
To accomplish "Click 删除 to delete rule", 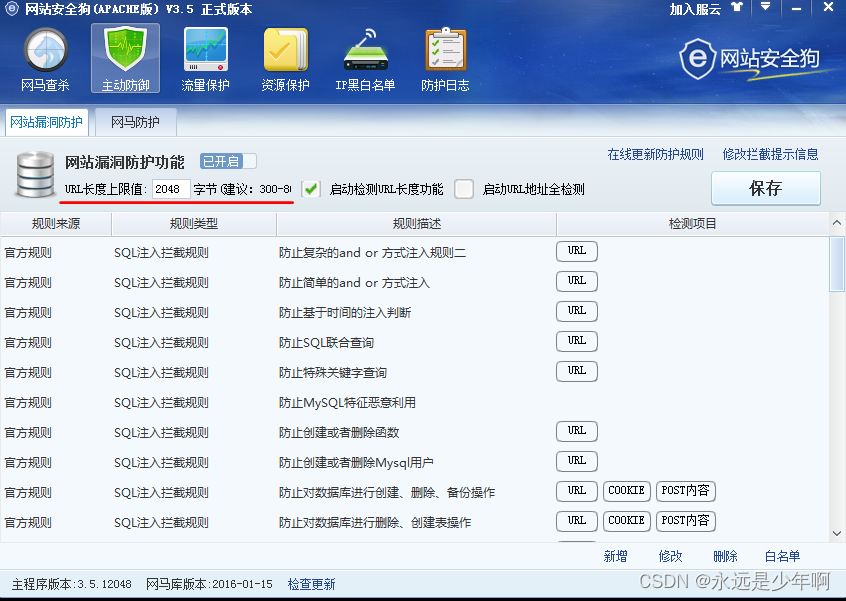I will (x=725, y=556).
